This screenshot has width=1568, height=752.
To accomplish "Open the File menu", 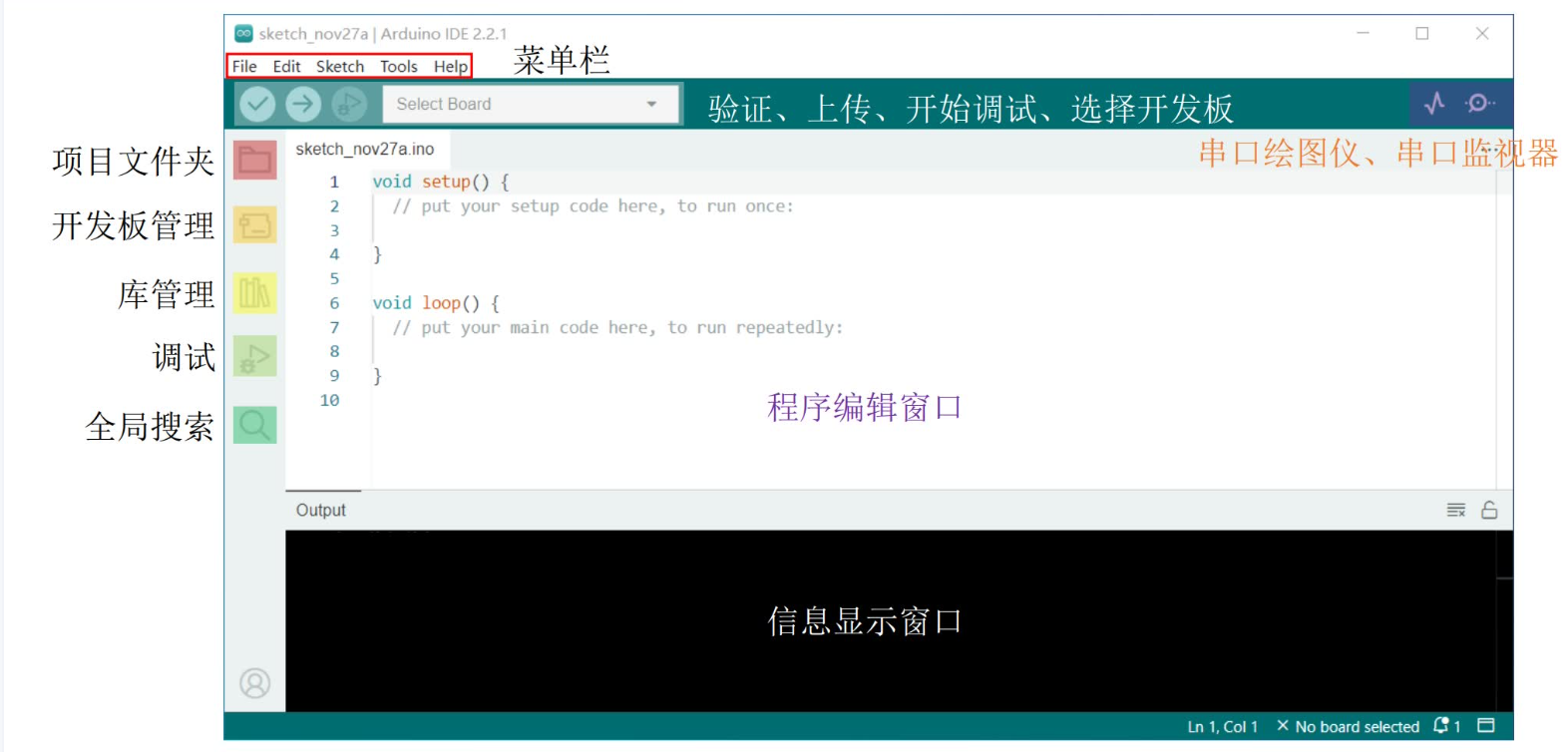I will (244, 67).
